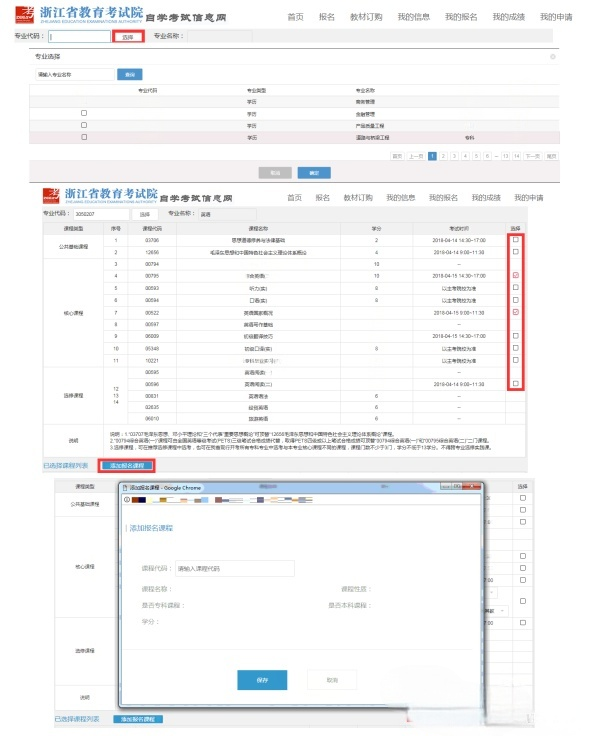The height and width of the screenshot is (736, 589).
Task: Click the 选择 button beside code 3050207
Action: point(145,214)
